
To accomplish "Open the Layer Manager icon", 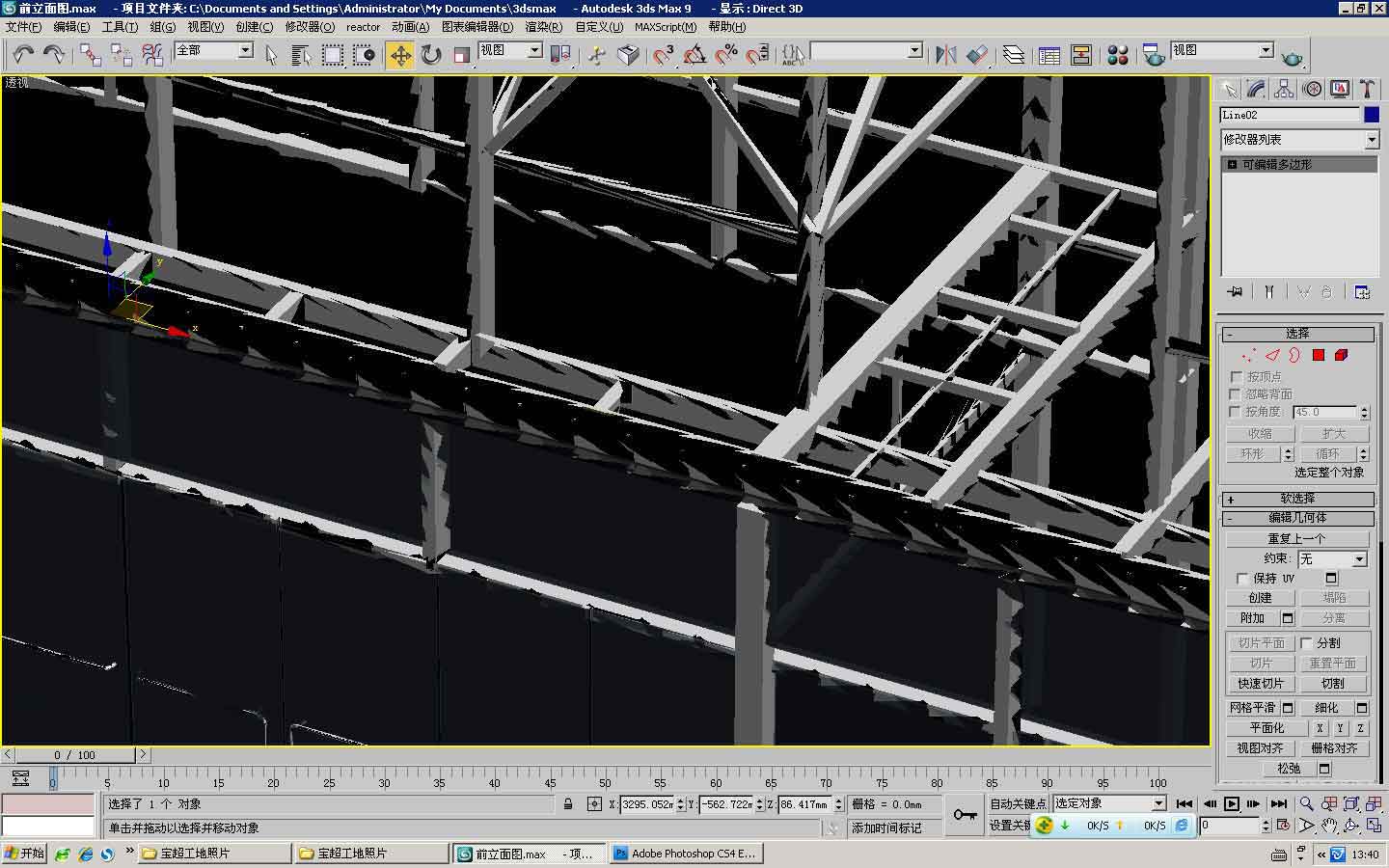I will 1013,55.
